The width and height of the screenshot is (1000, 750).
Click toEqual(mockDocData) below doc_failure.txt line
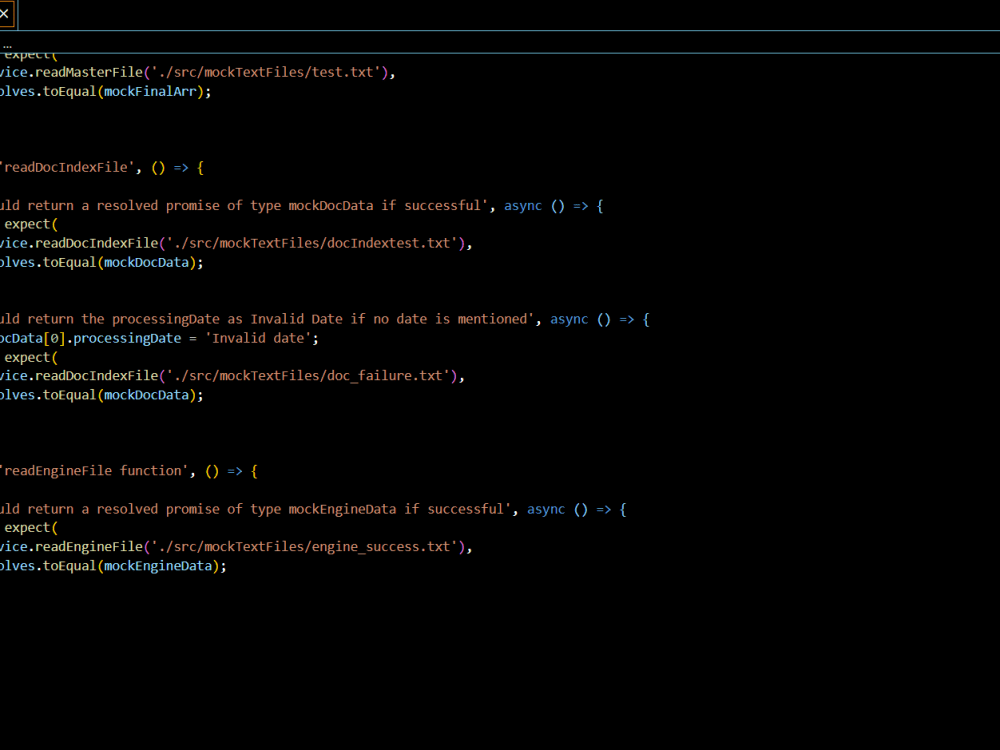point(119,395)
